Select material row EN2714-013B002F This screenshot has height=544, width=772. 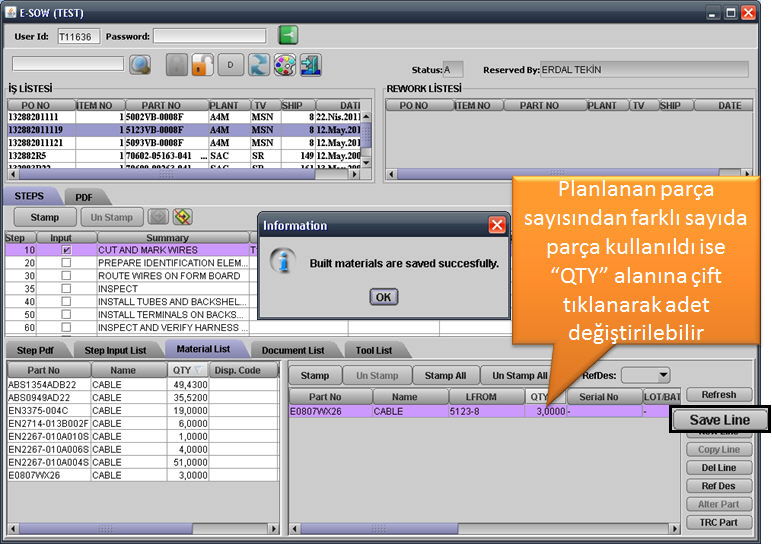coord(143,423)
